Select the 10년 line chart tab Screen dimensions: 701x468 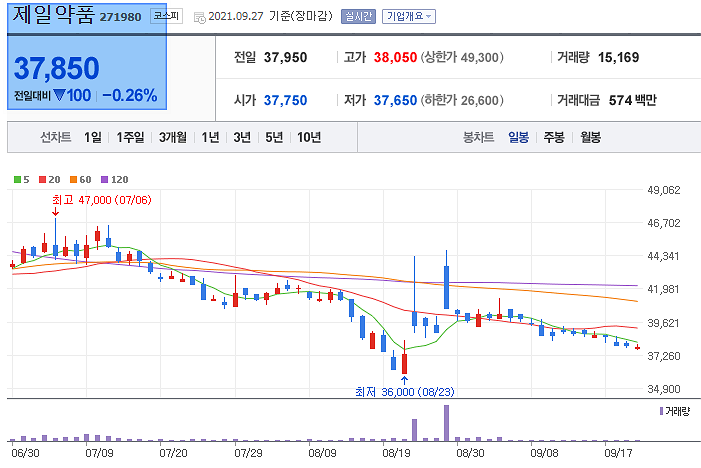coord(309,137)
